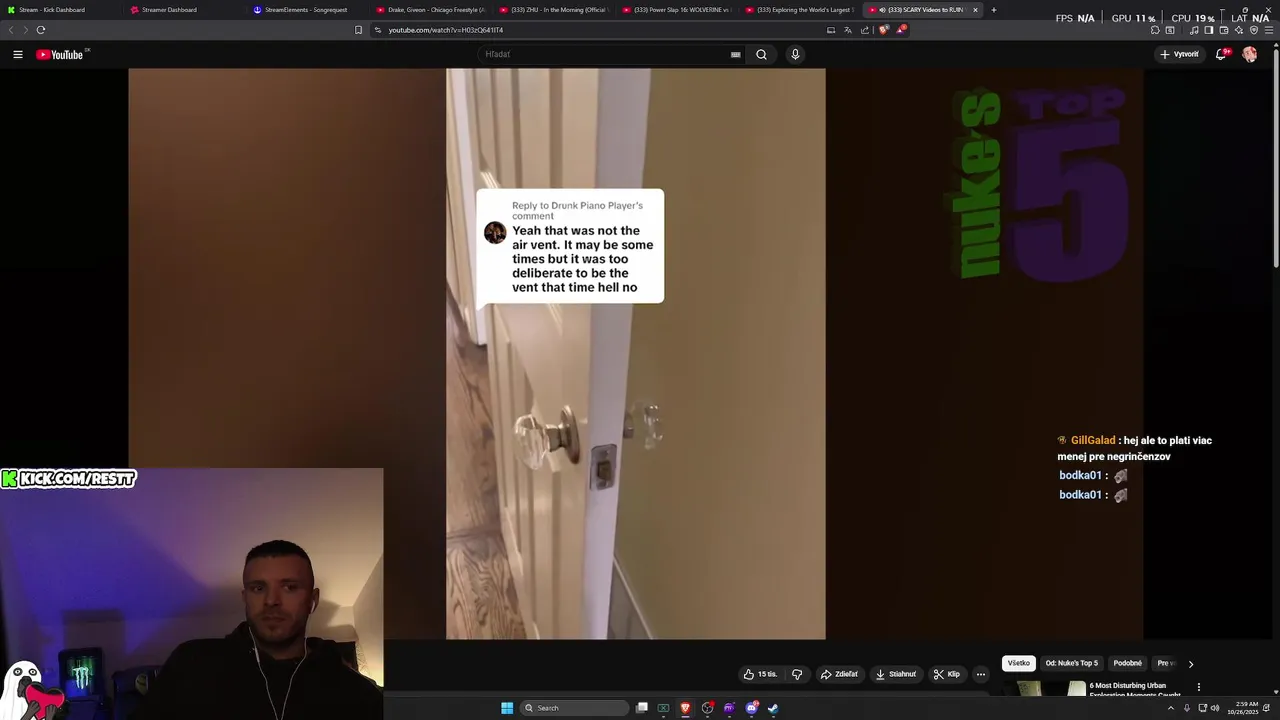The height and width of the screenshot is (720, 1280).
Task: Show hidden system tray icons chevron
Action: [1171, 708]
